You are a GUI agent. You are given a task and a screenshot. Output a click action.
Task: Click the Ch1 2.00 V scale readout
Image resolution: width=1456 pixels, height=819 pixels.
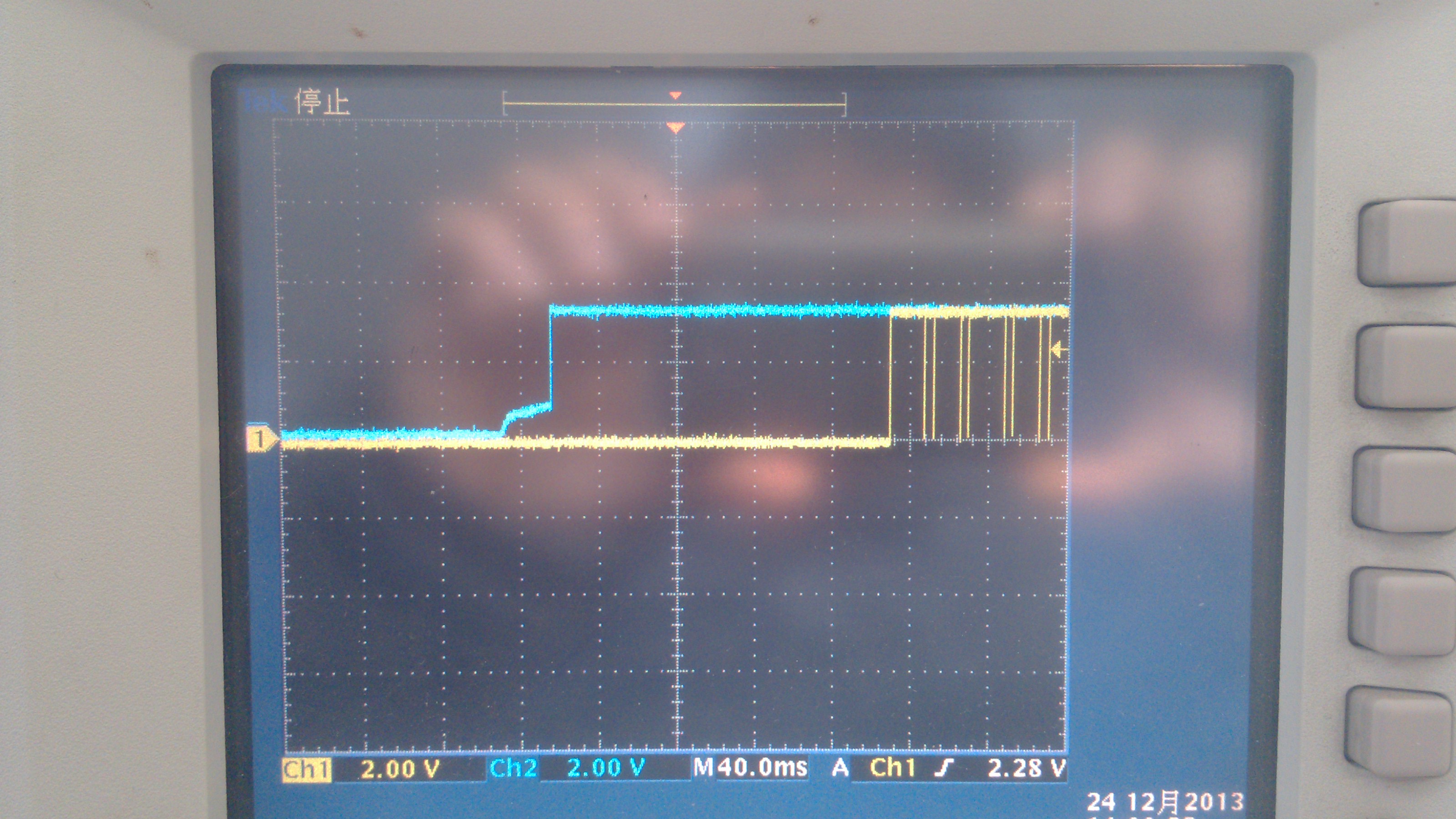(399, 769)
